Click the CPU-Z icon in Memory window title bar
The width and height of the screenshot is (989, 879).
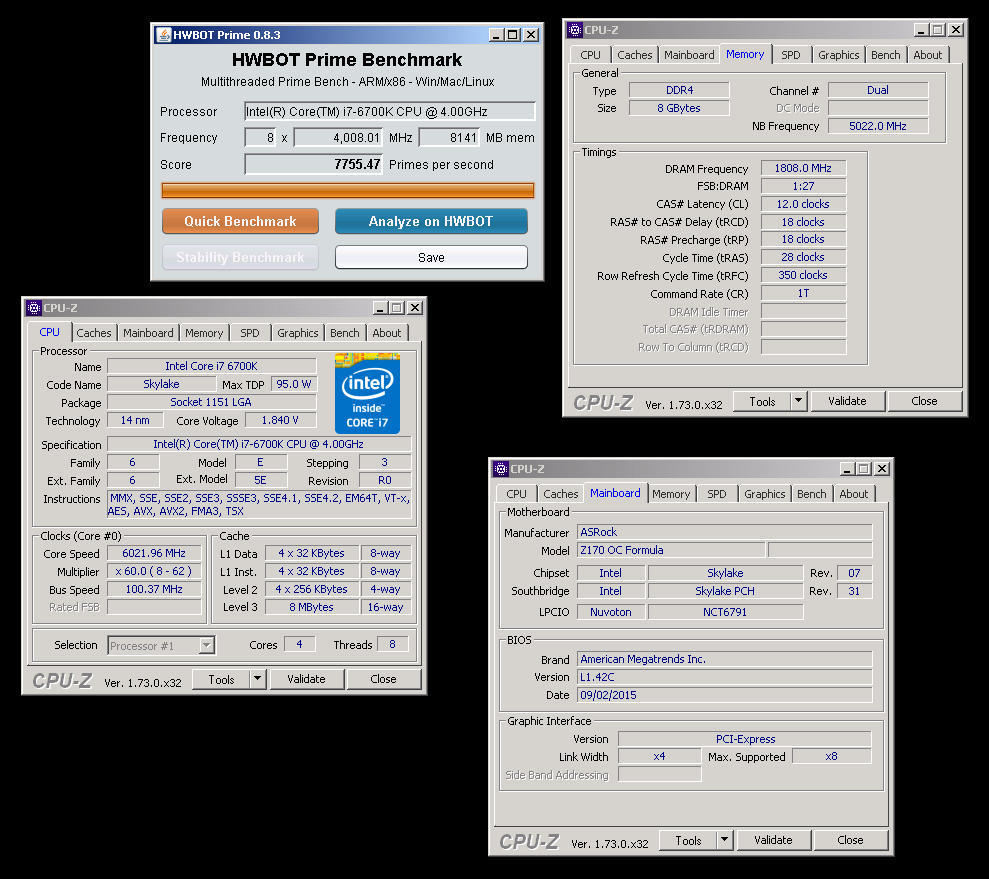click(575, 30)
